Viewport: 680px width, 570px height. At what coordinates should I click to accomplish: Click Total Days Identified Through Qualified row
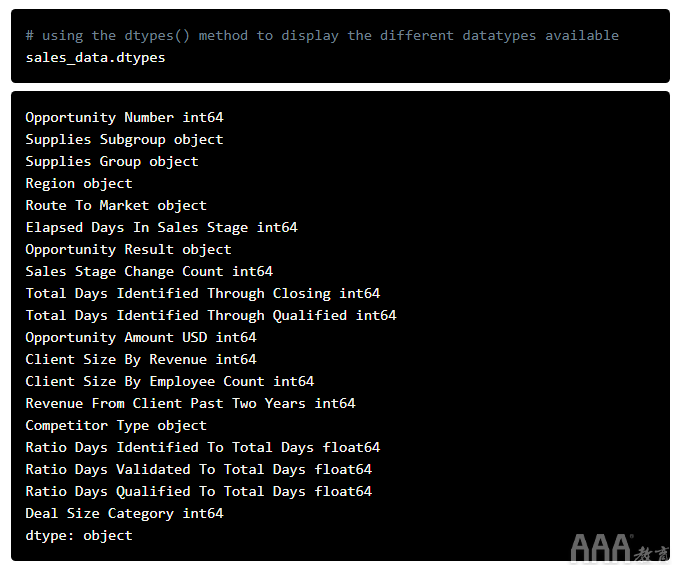point(211,316)
